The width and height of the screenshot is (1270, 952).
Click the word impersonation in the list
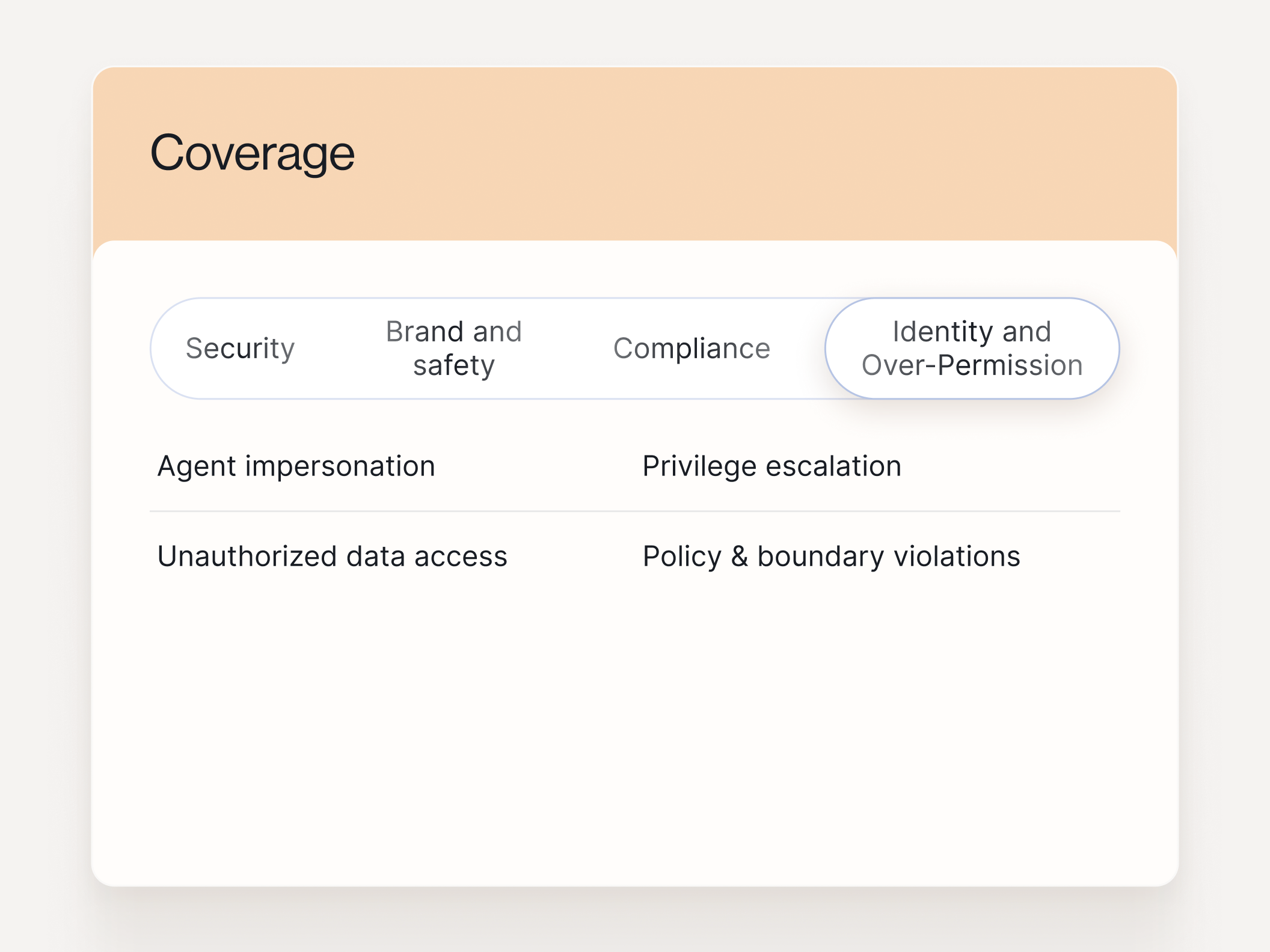click(340, 466)
